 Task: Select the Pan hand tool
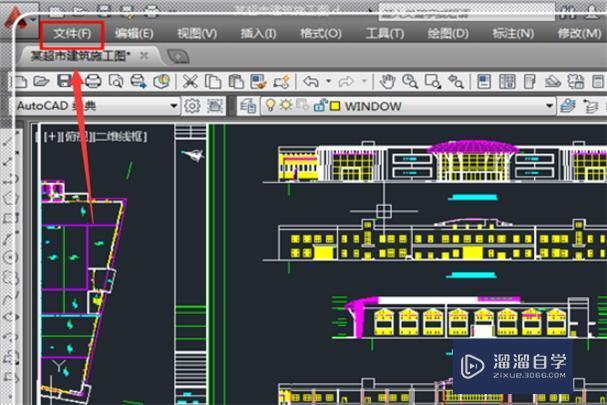386,81
